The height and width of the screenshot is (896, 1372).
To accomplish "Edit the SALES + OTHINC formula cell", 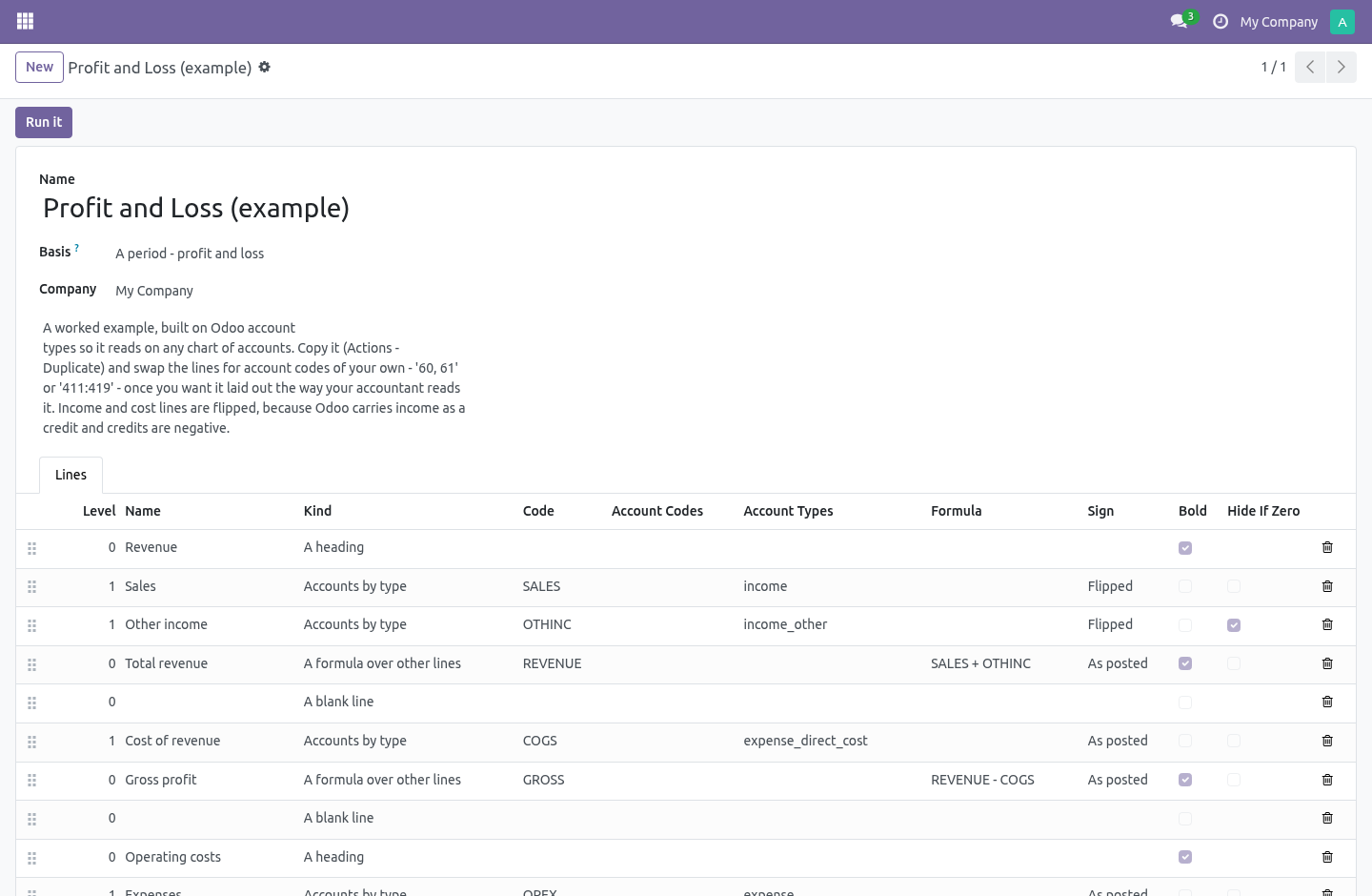I will coord(1001,663).
